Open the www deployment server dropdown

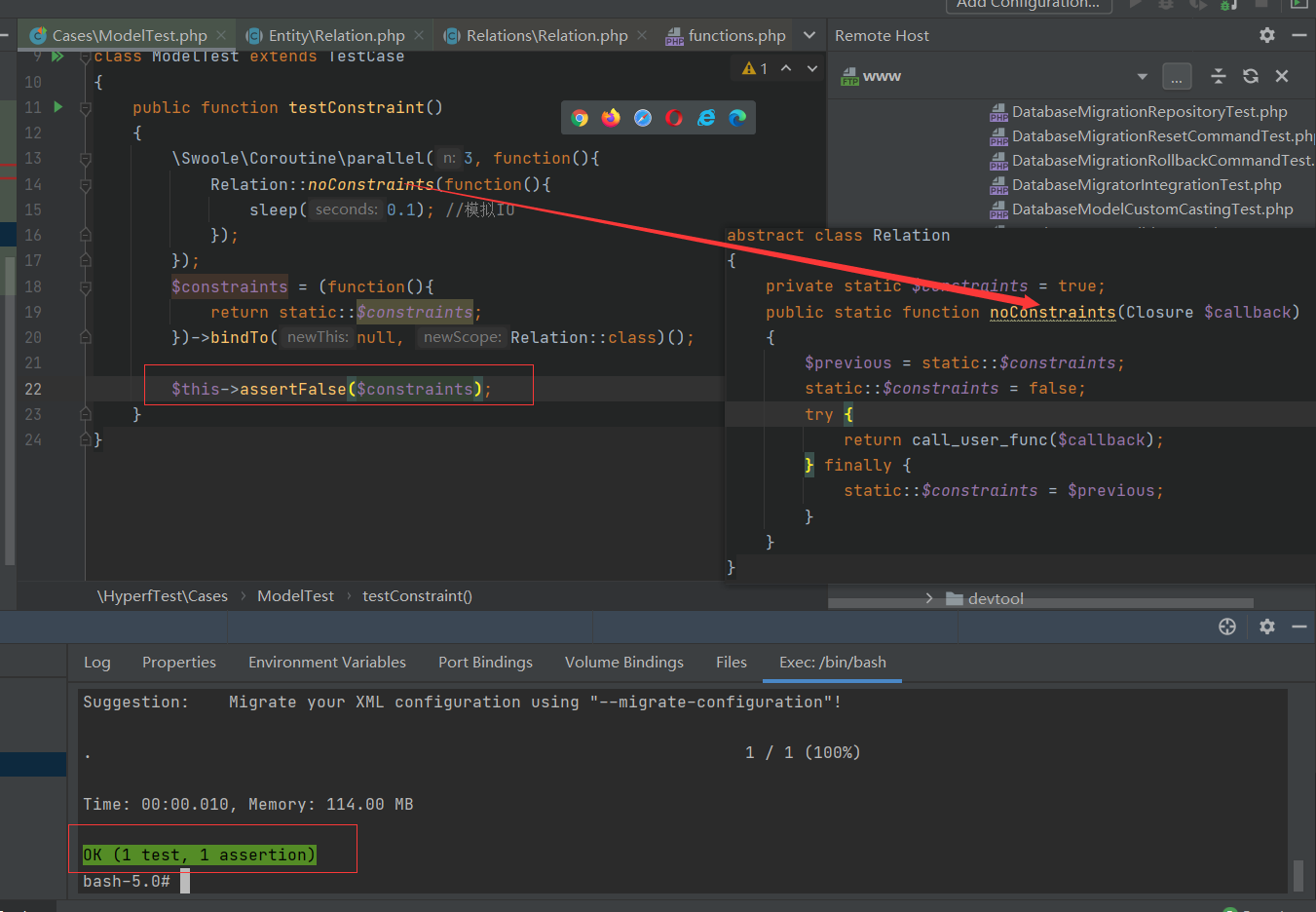[x=1142, y=76]
